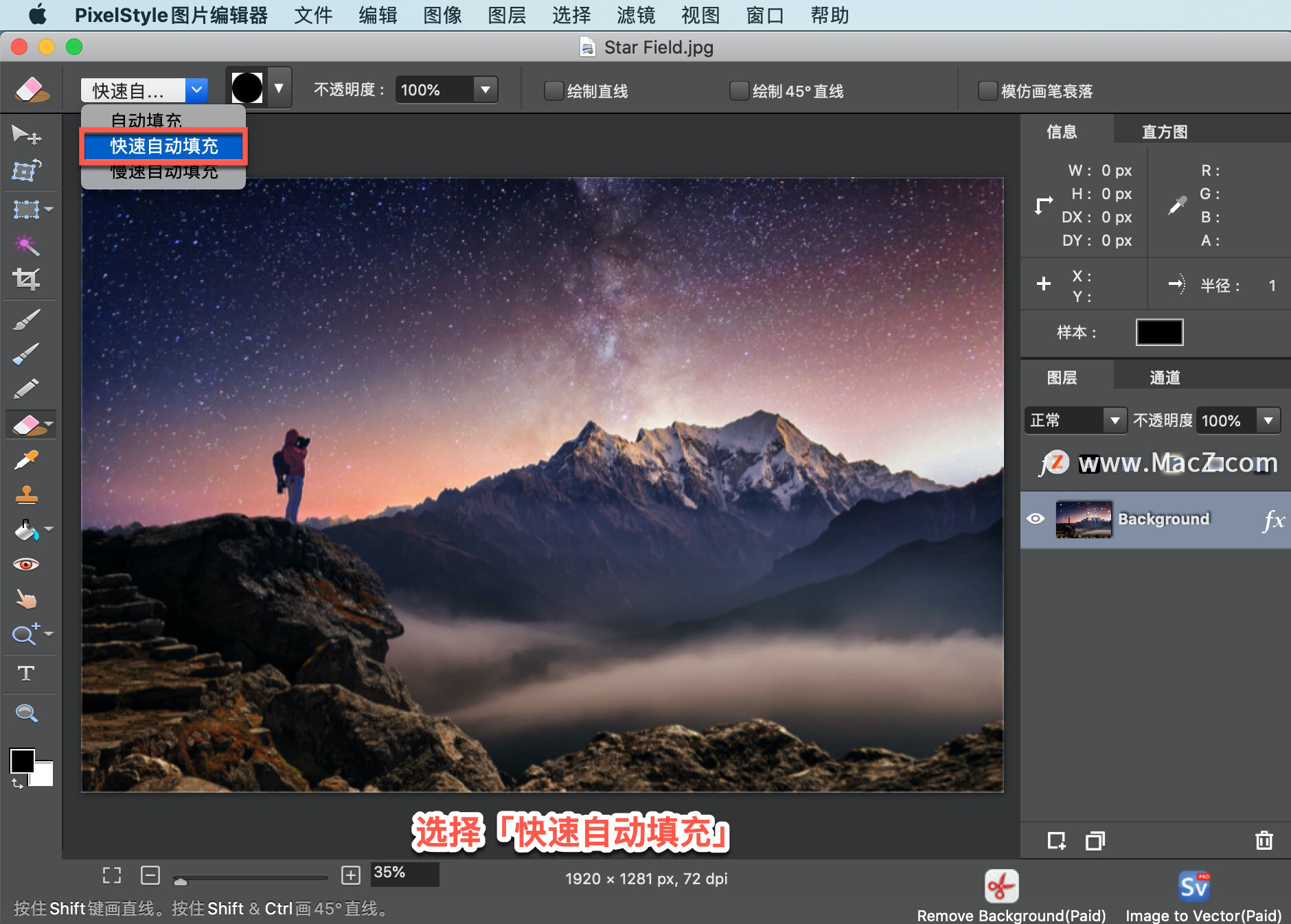This screenshot has width=1291, height=924.
Task: Add a new layer
Action: pyautogui.click(x=1056, y=840)
